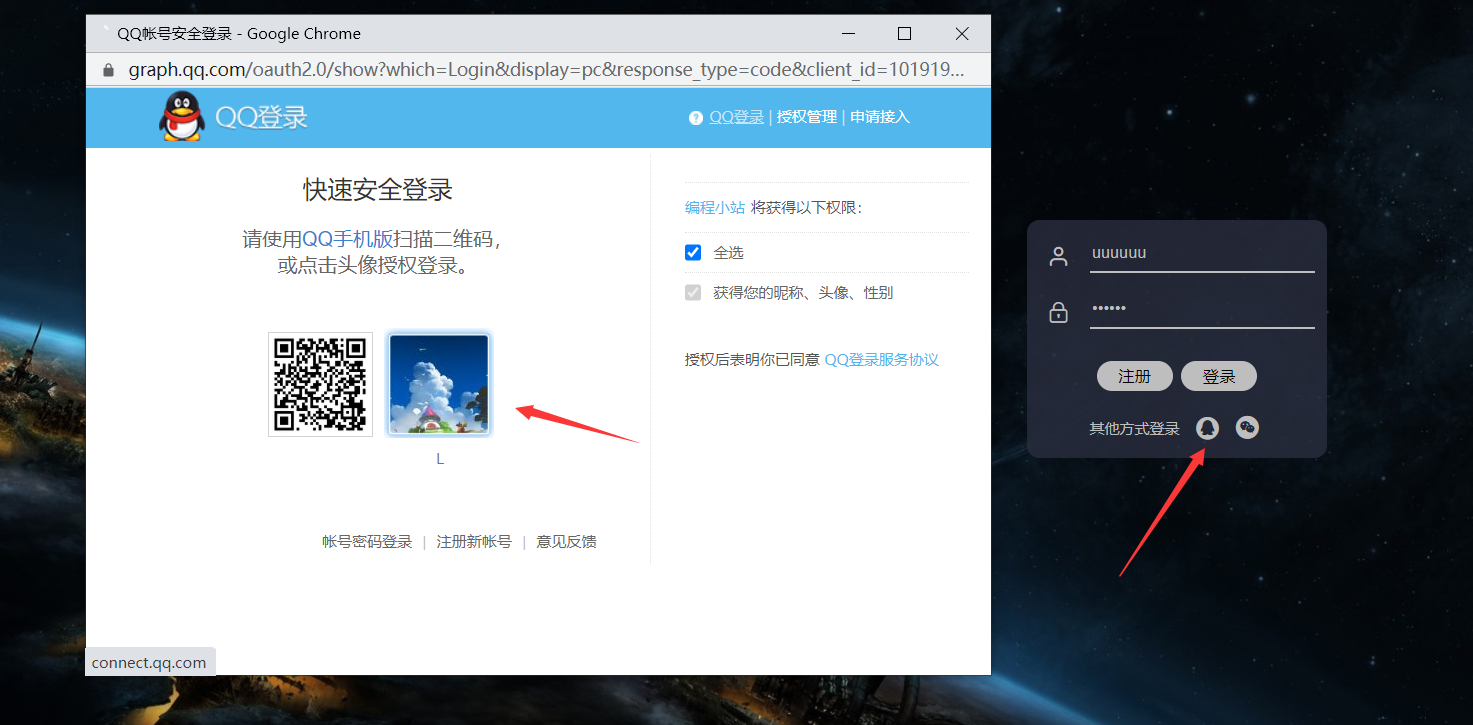This screenshot has height=725, width=1473.
Task: Open the QQ登录服务协议 link
Action: [x=882, y=360]
